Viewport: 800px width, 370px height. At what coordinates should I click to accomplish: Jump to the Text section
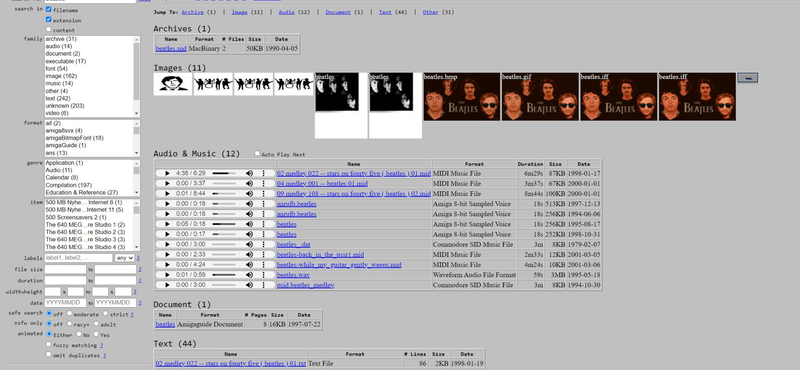click(385, 12)
